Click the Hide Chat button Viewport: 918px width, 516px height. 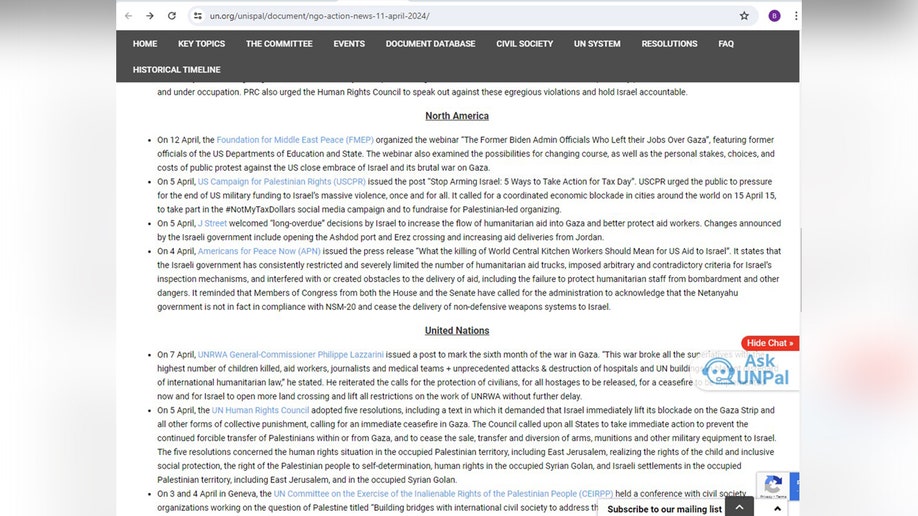[770, 343]
